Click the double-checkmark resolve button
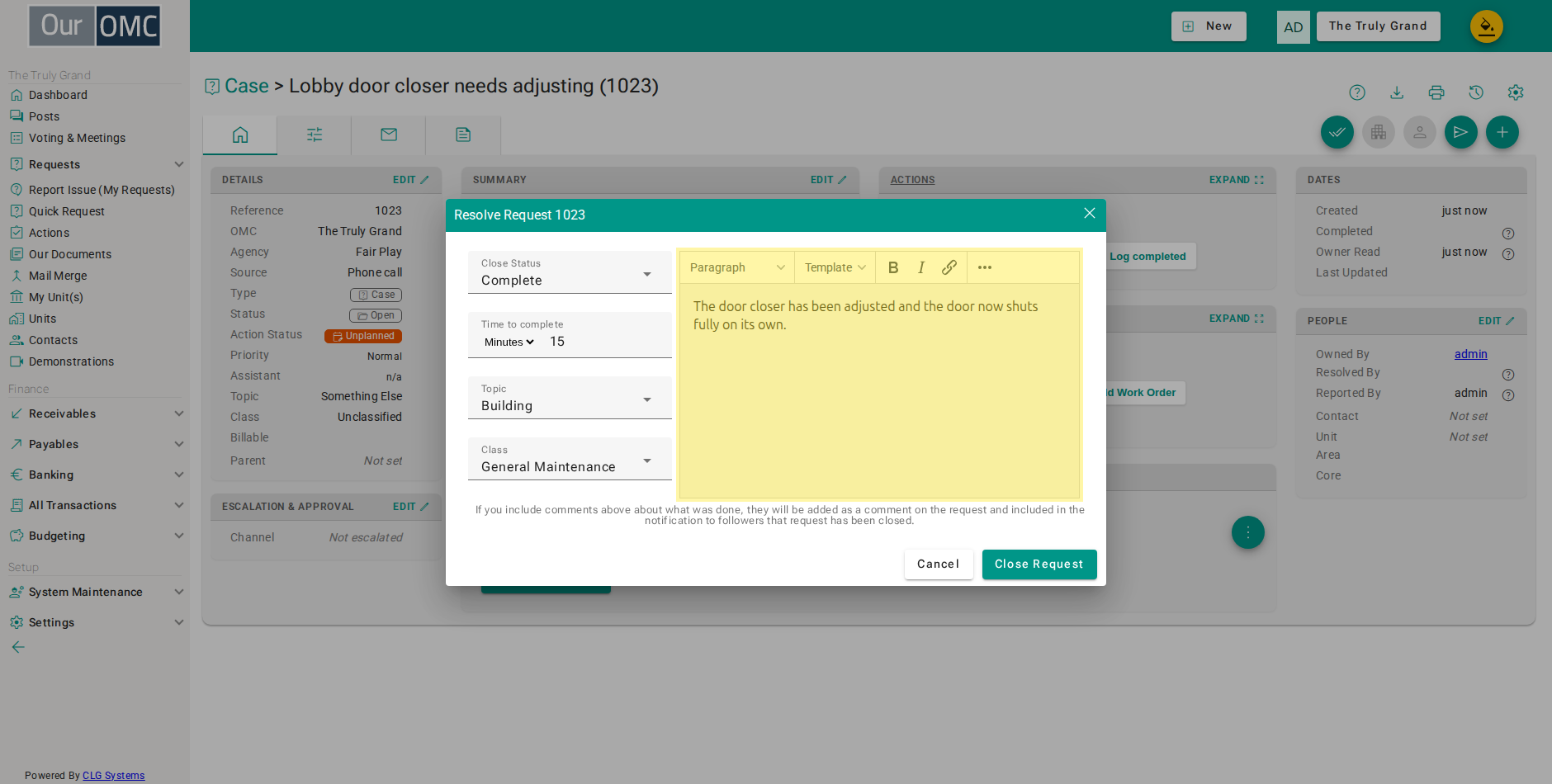 1337,132
